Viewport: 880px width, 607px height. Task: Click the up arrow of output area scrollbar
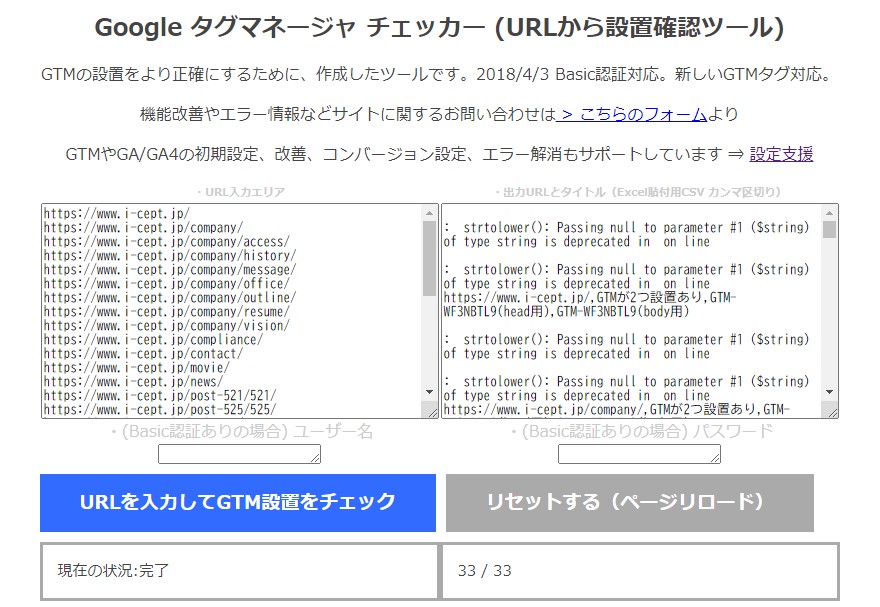pos(829,213)
